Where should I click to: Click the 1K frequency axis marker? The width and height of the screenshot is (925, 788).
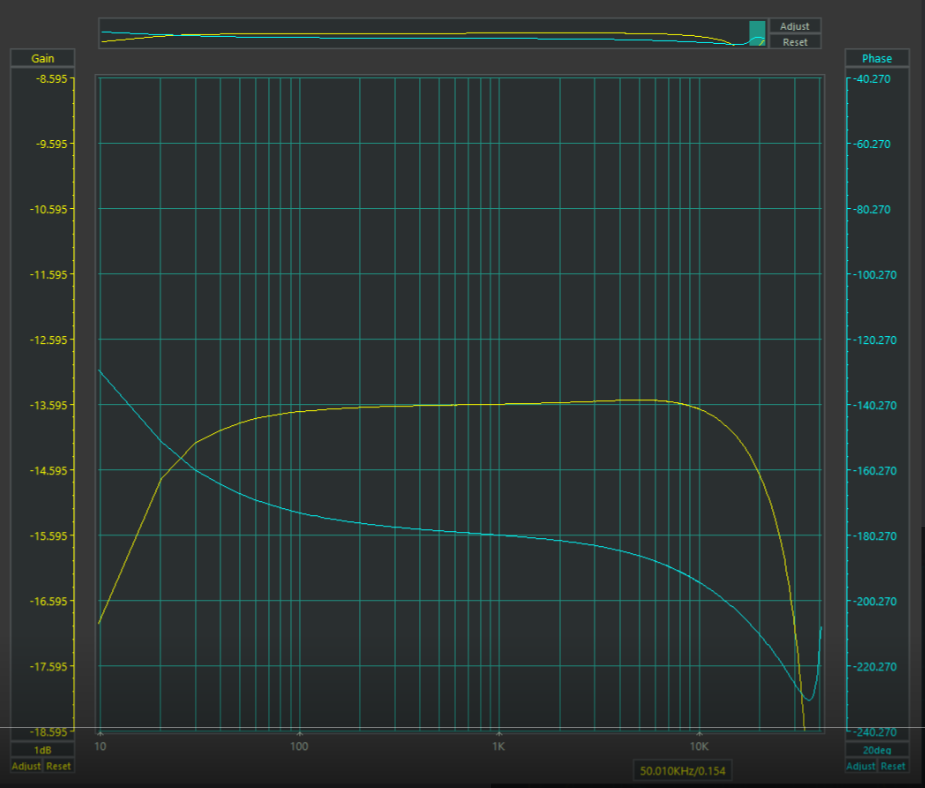[x=499, y=746]
